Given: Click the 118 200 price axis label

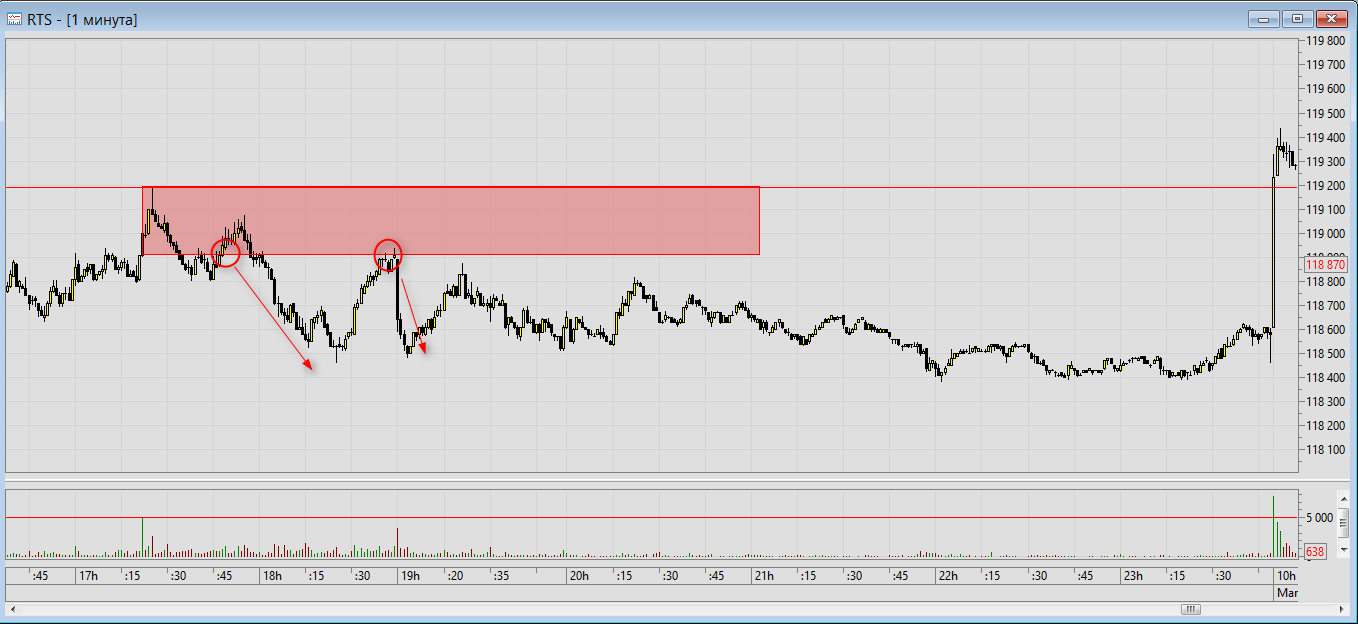Looking at the screenshot, I should (1328, 425).
